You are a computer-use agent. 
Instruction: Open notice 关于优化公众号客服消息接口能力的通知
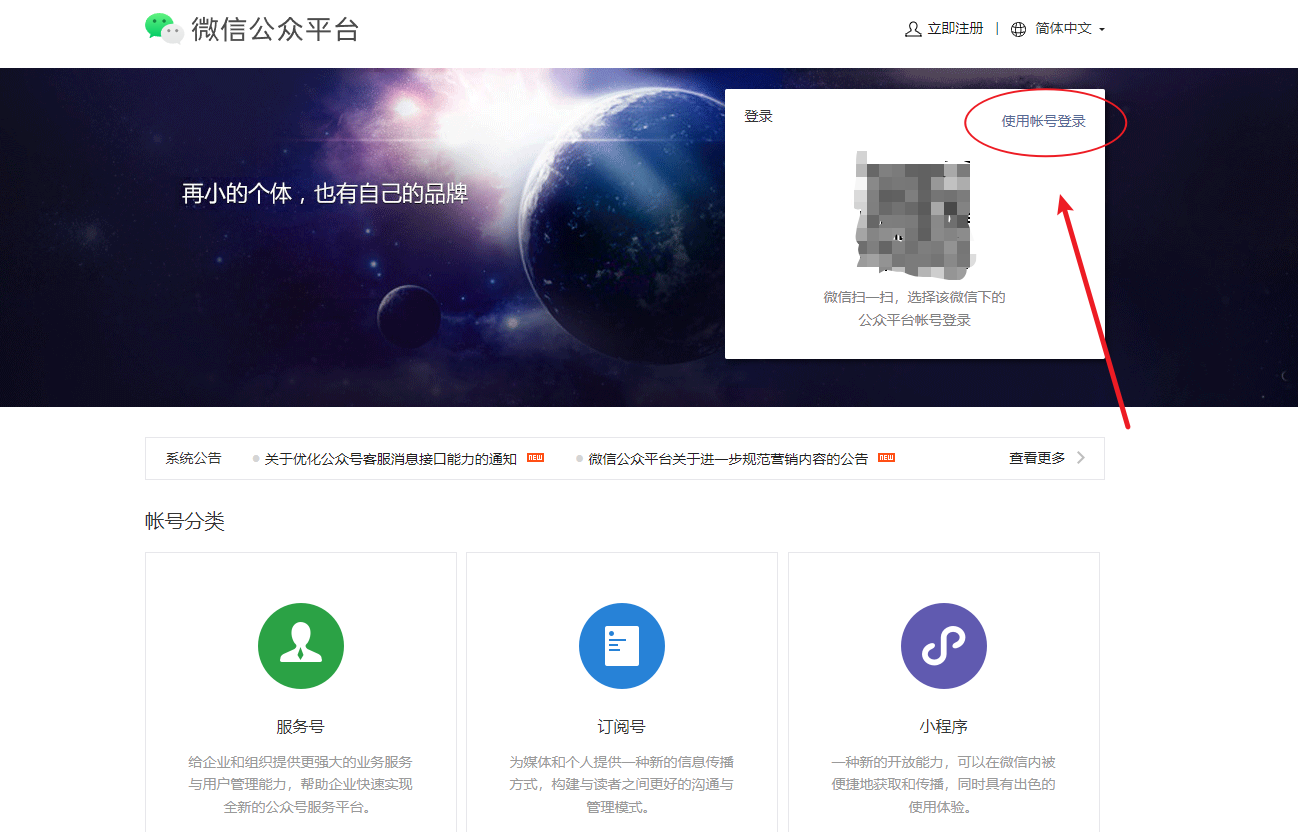click(x=391, y=459)
